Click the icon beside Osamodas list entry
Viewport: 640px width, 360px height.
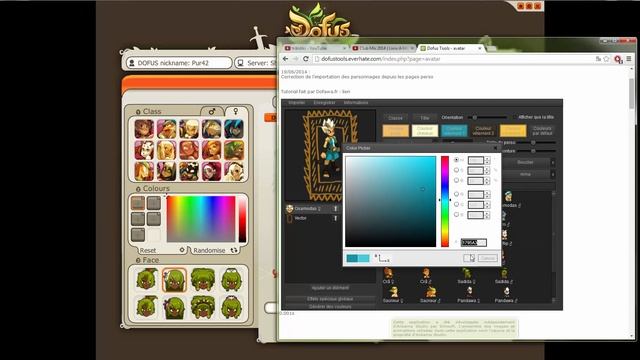[x=336, y=209]
